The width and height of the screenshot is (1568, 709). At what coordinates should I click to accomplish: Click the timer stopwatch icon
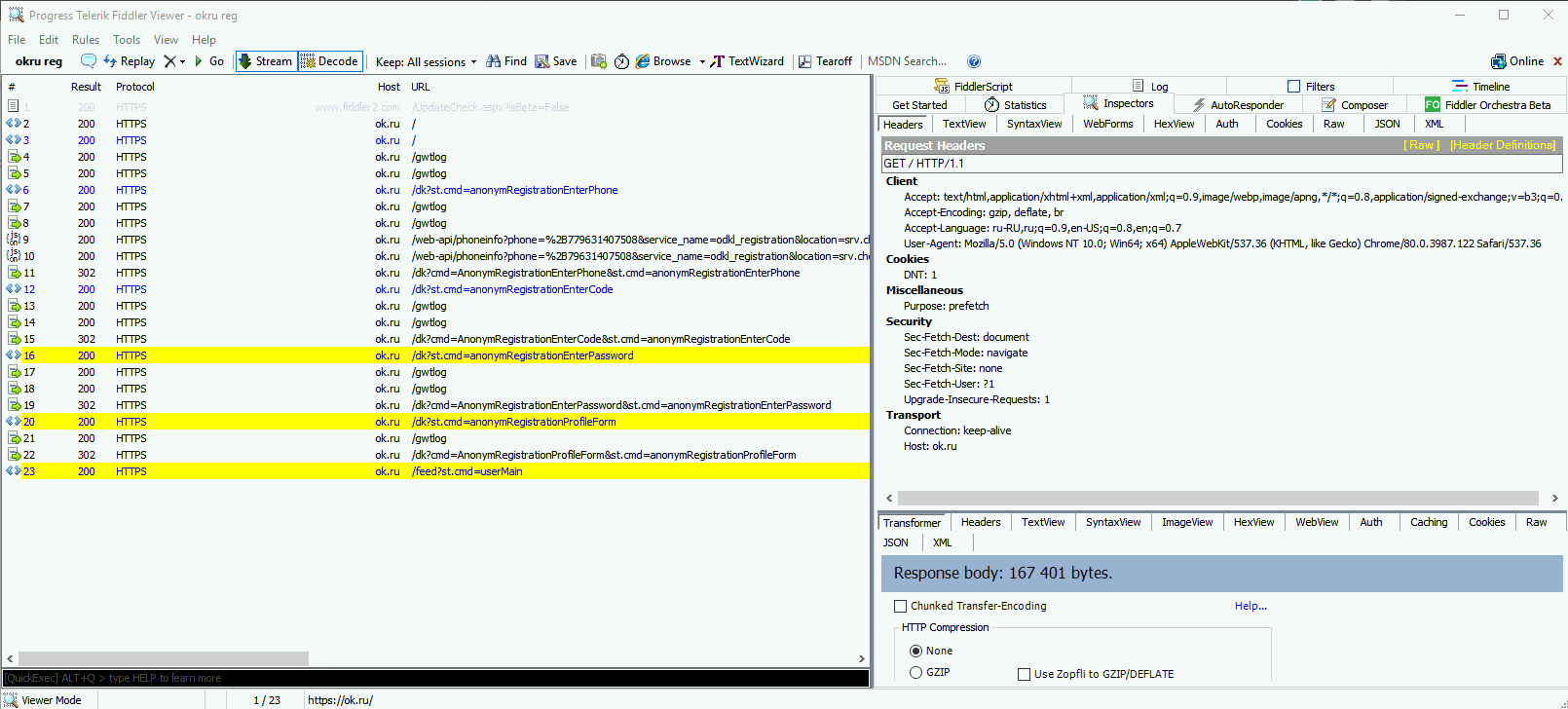pyautogui.click(x=621, y=61)
